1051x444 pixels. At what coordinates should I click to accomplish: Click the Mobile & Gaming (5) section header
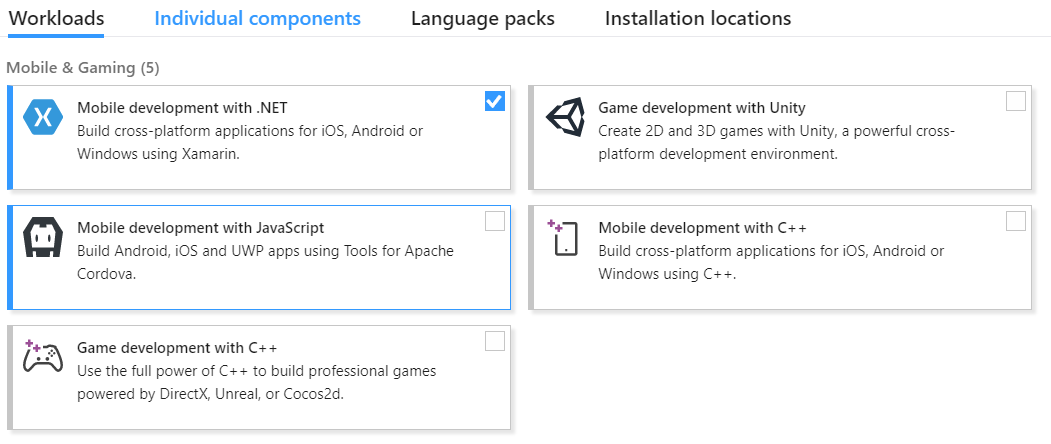83,68
